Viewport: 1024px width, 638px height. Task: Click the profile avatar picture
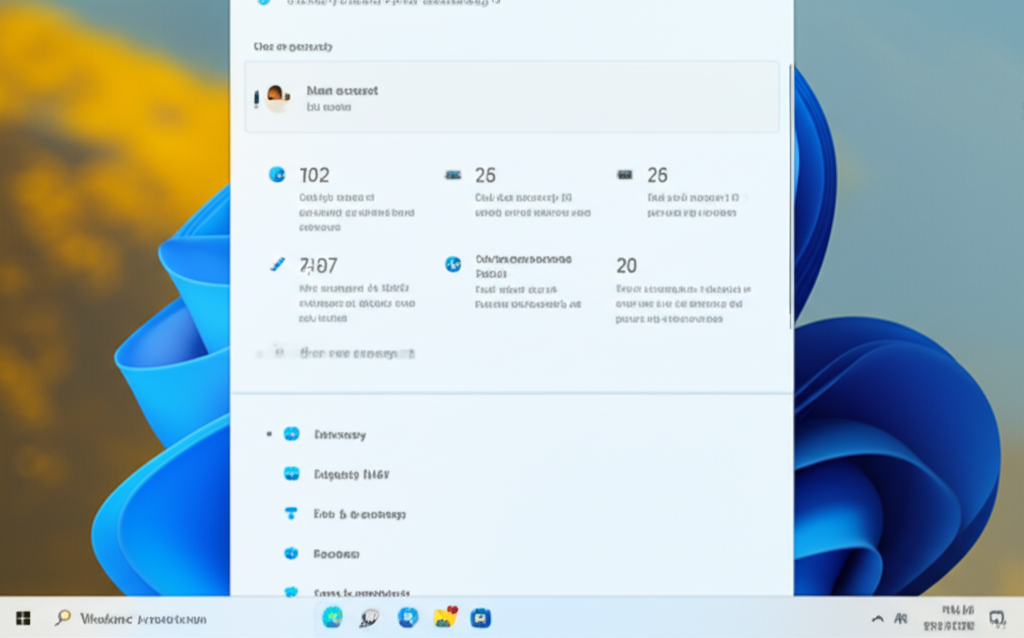[277, 97]
